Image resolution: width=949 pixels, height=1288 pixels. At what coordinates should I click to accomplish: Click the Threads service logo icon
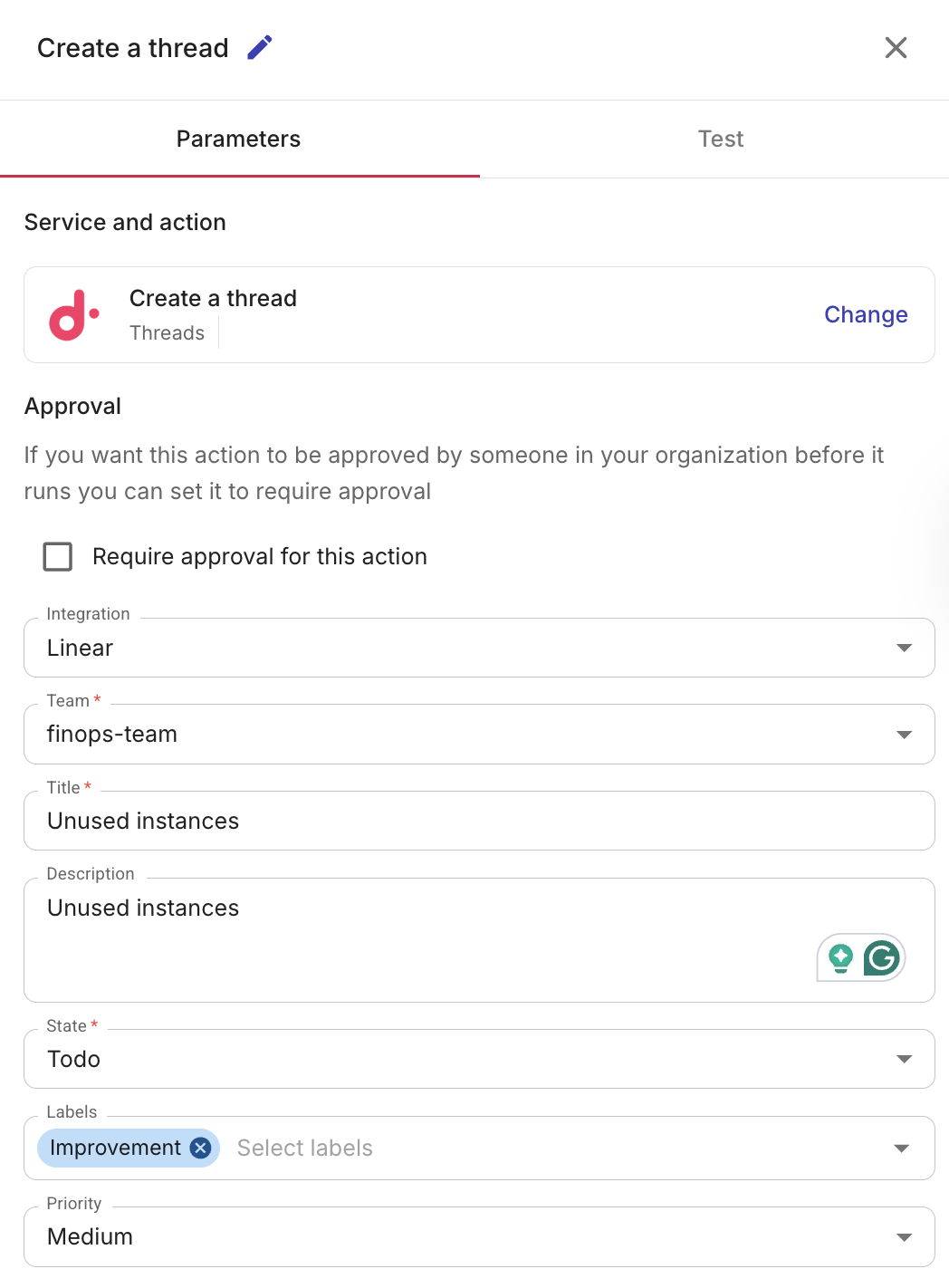point(73,315)
